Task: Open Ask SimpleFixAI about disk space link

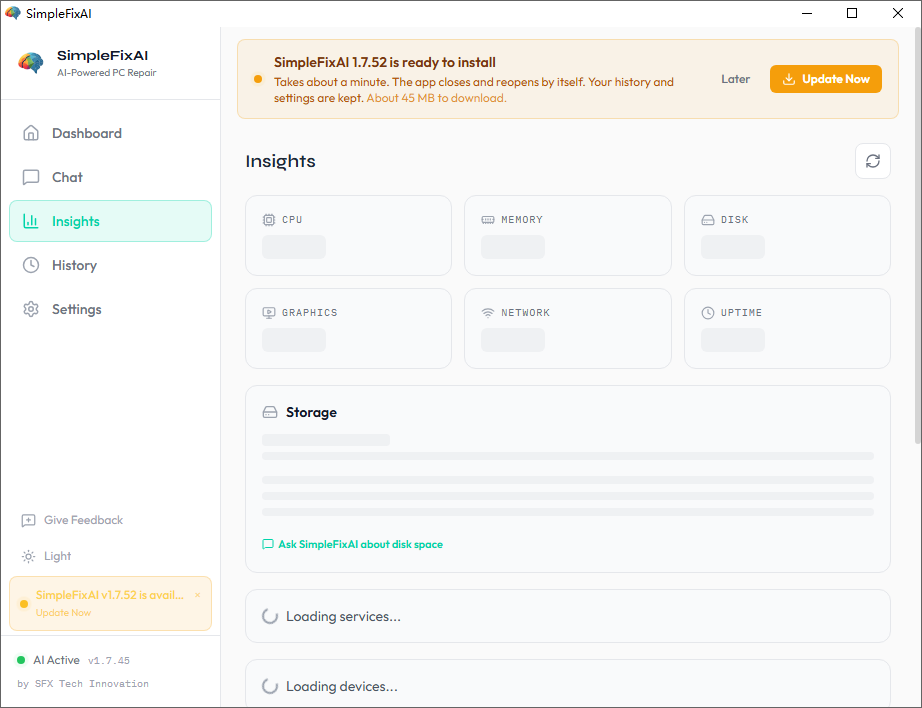Action: (352, 545)
